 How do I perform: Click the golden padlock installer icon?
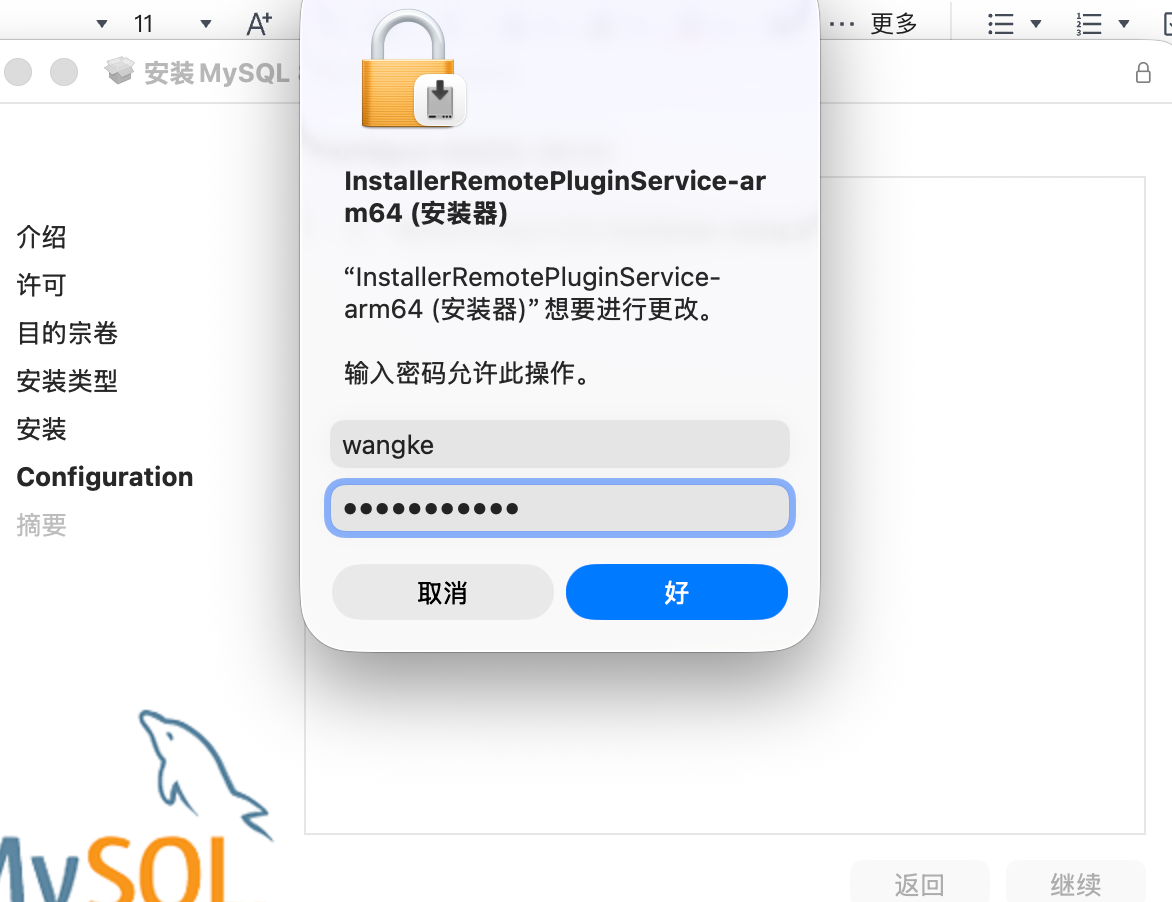click(x=413, y=69)
